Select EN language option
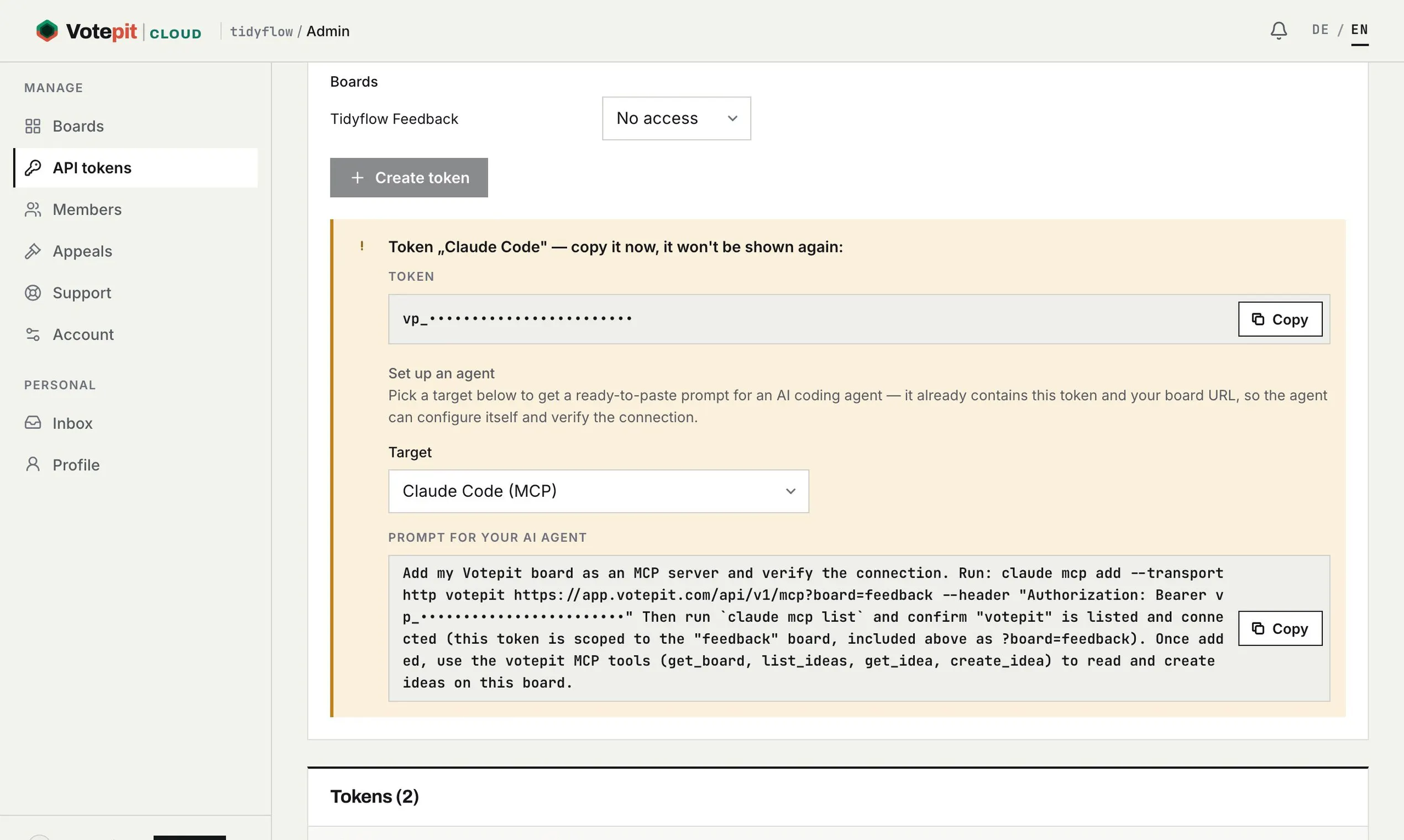Screen dimensions: 1404x840 point(1359,30)
